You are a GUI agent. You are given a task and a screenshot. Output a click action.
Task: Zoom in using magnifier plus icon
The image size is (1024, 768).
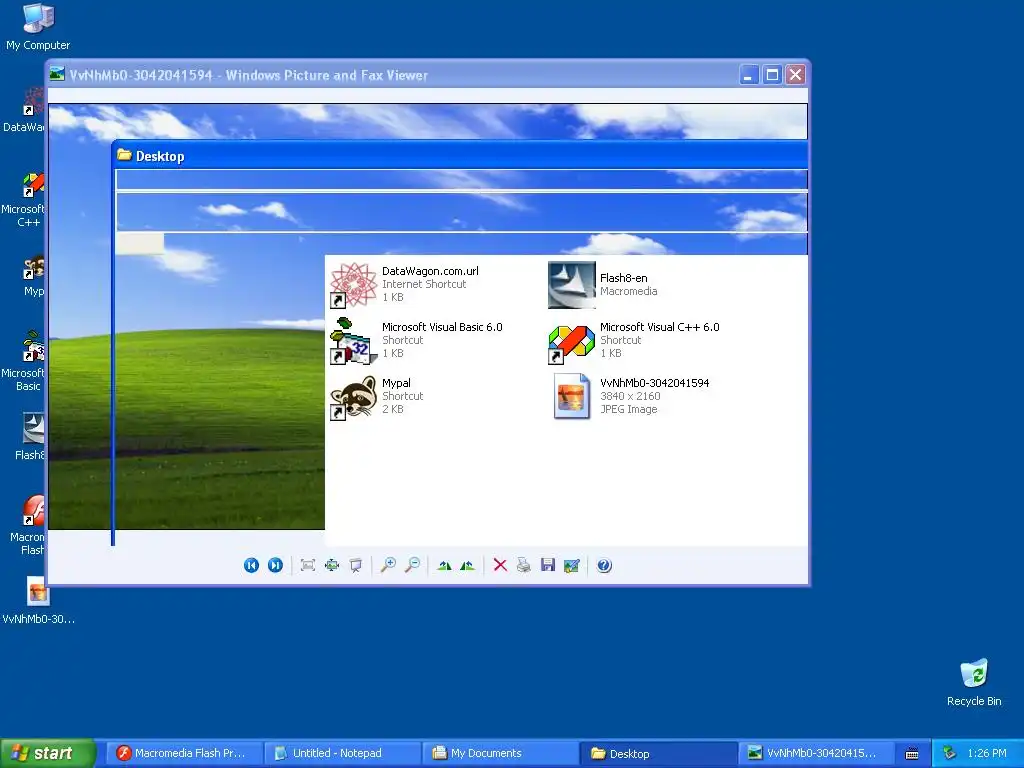(388, 566)
